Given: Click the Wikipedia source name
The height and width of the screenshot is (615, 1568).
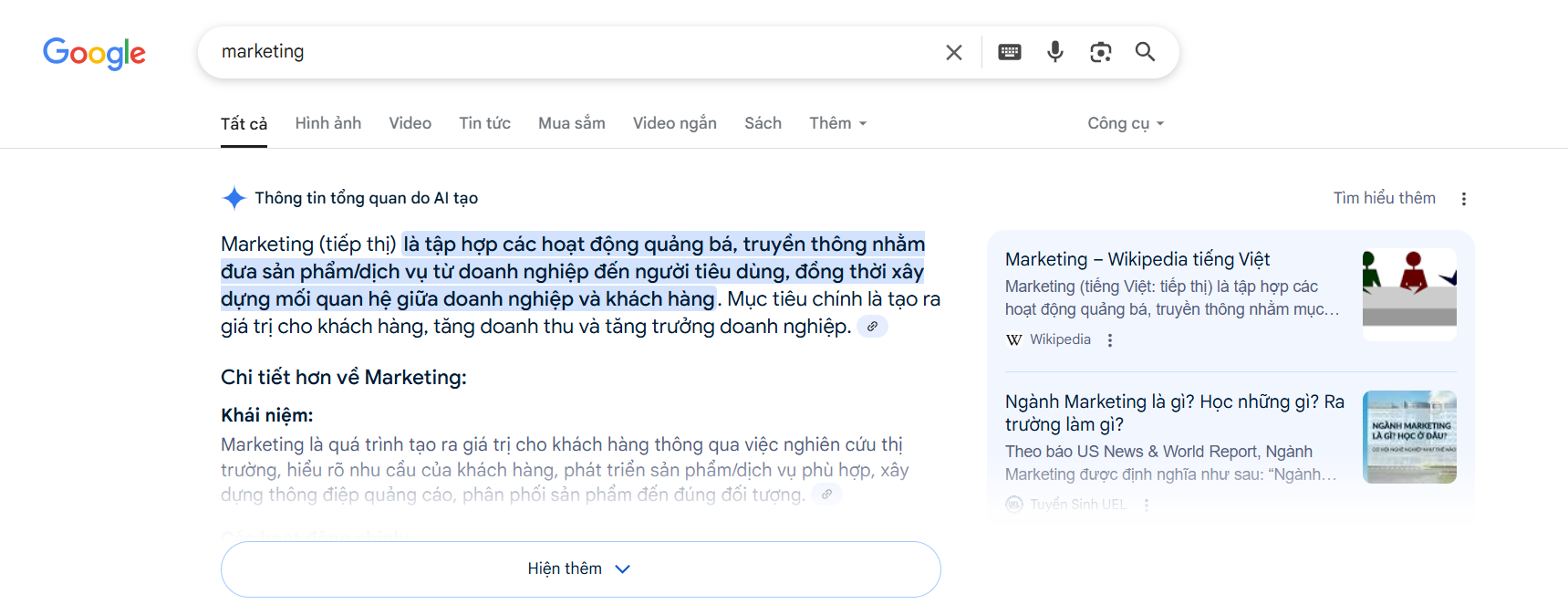Looking at the screenshot, I should tap(1060, 339).
